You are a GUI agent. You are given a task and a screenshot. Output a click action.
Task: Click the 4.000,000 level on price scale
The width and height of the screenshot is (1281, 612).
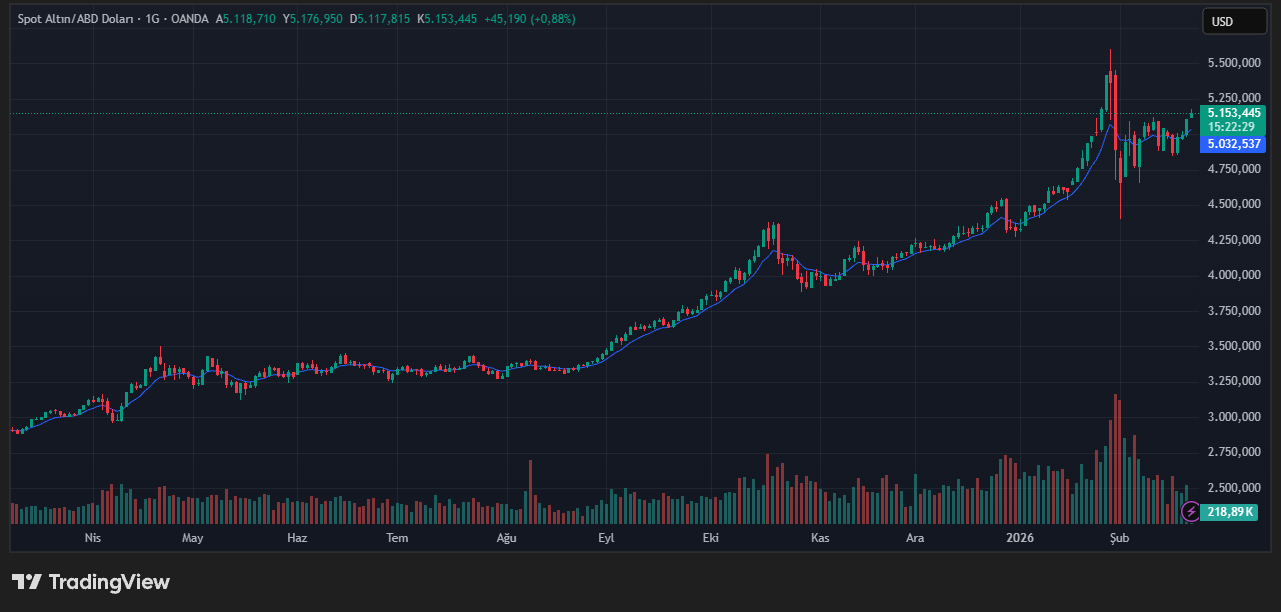[x=1234, y=275]
